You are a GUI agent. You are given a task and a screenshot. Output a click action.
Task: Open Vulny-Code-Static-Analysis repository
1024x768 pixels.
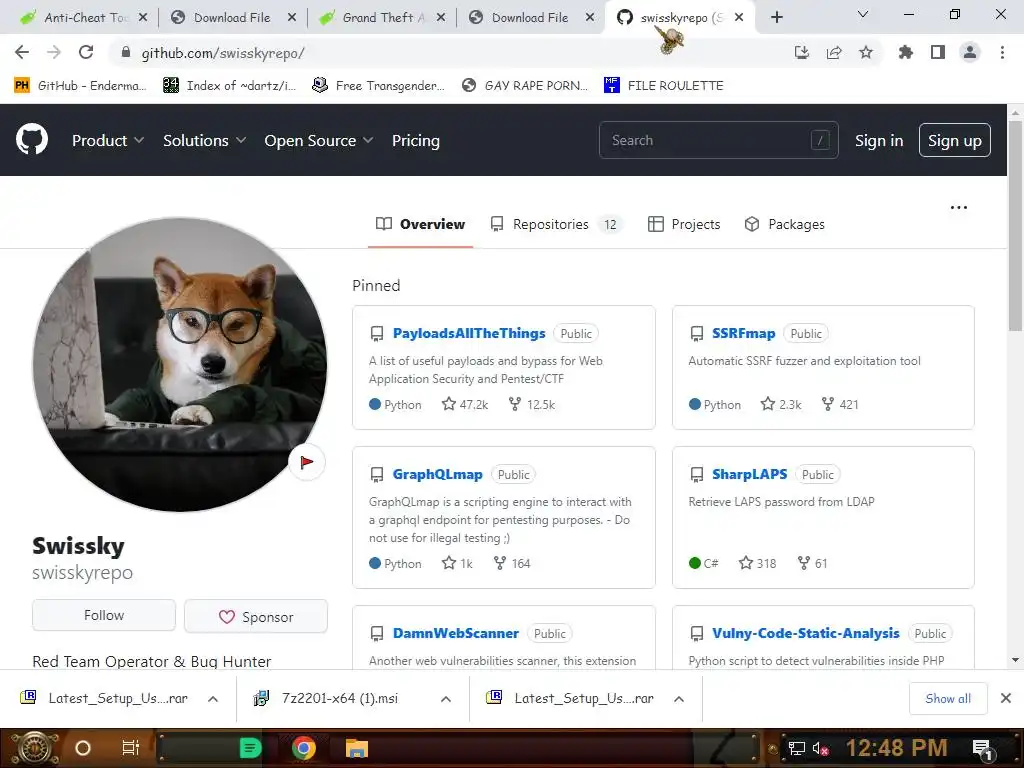tap(806, 633)
